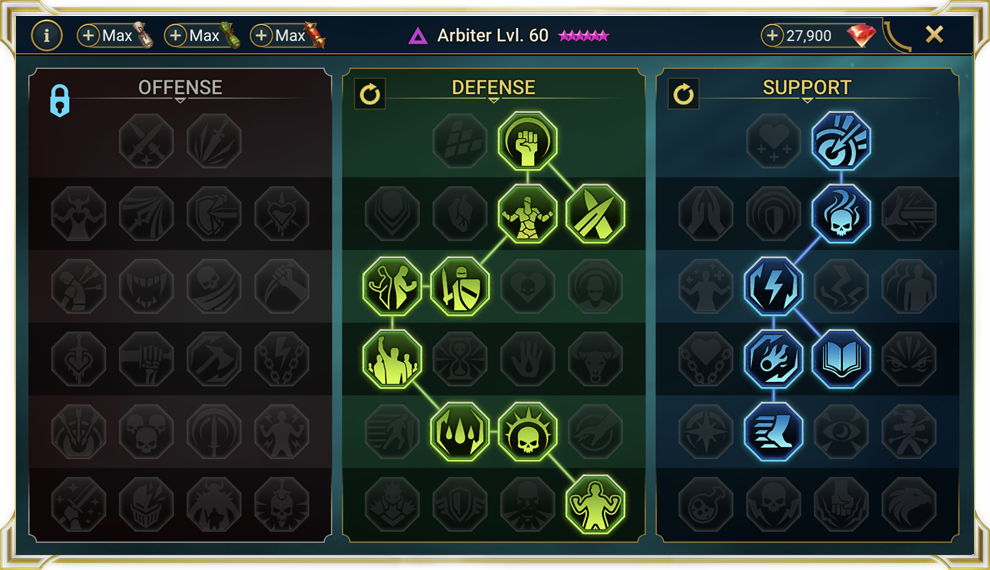Viewport: 990px width, 570px height.
Task: Click the three droplets Defense mastery
Action: (460, 432)
